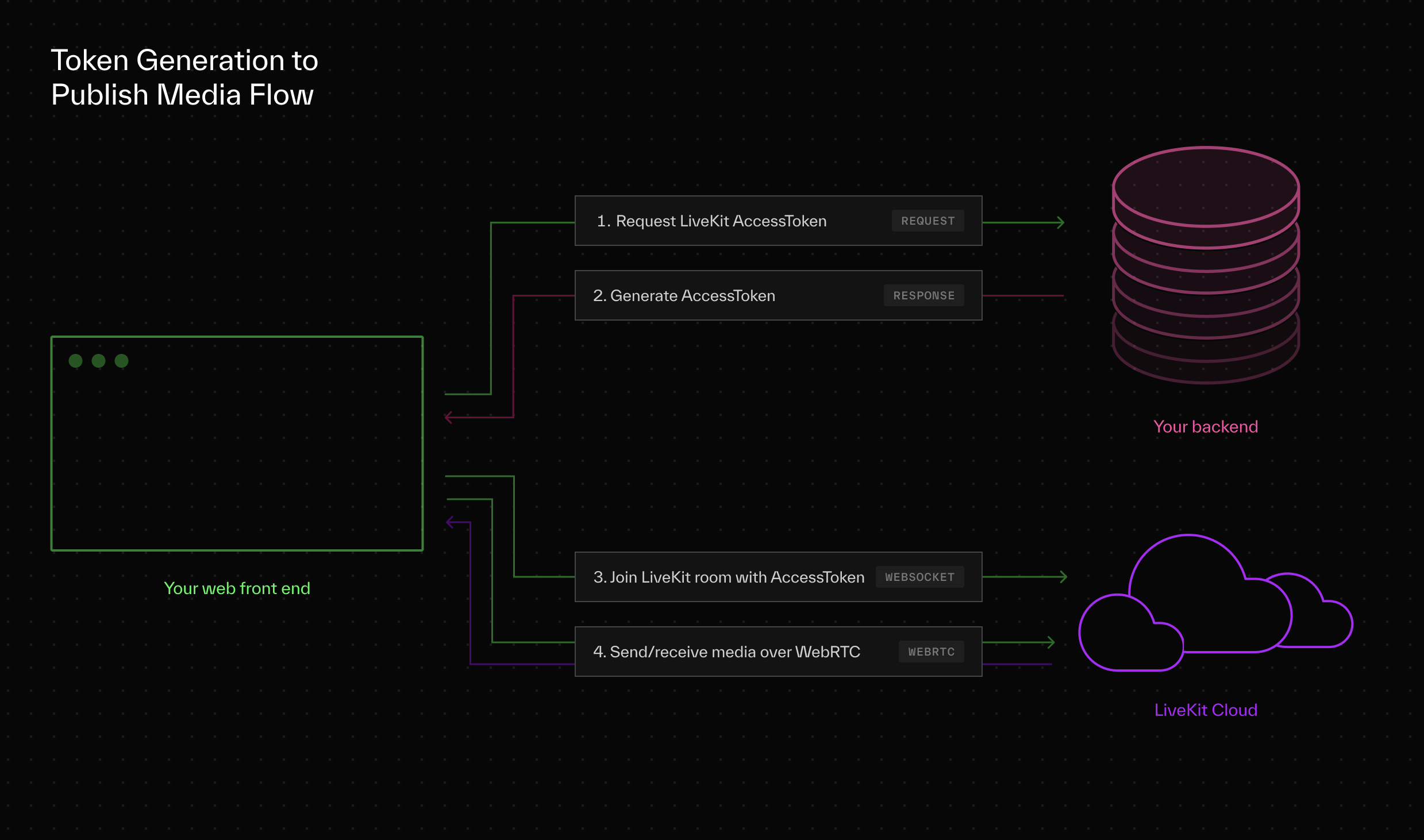Click the first green window dot

75,361
